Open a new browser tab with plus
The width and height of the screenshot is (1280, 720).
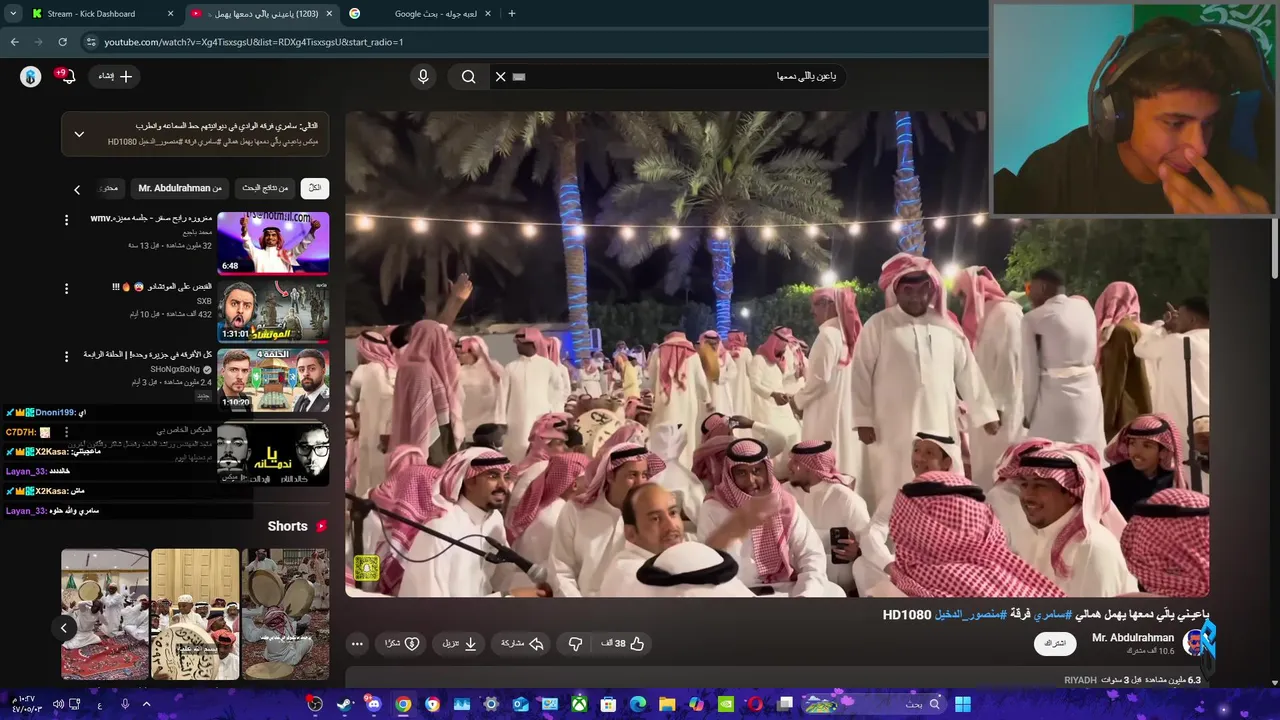(512, 14)
